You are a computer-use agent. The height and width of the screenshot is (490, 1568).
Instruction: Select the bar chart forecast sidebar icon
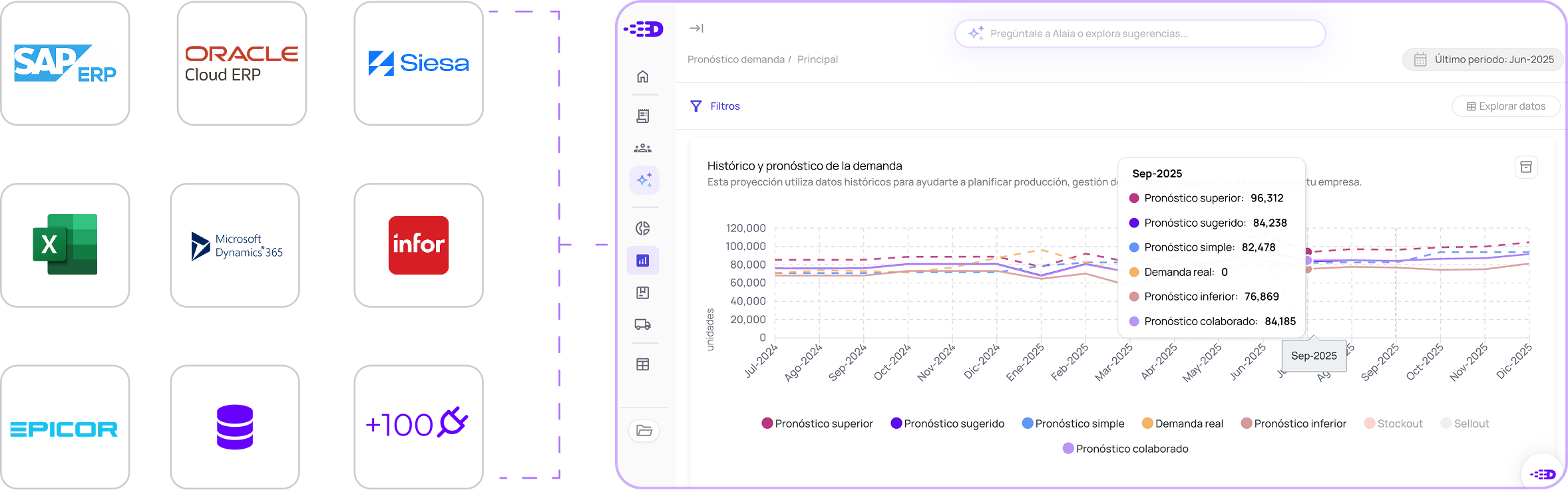pos(643,261)
